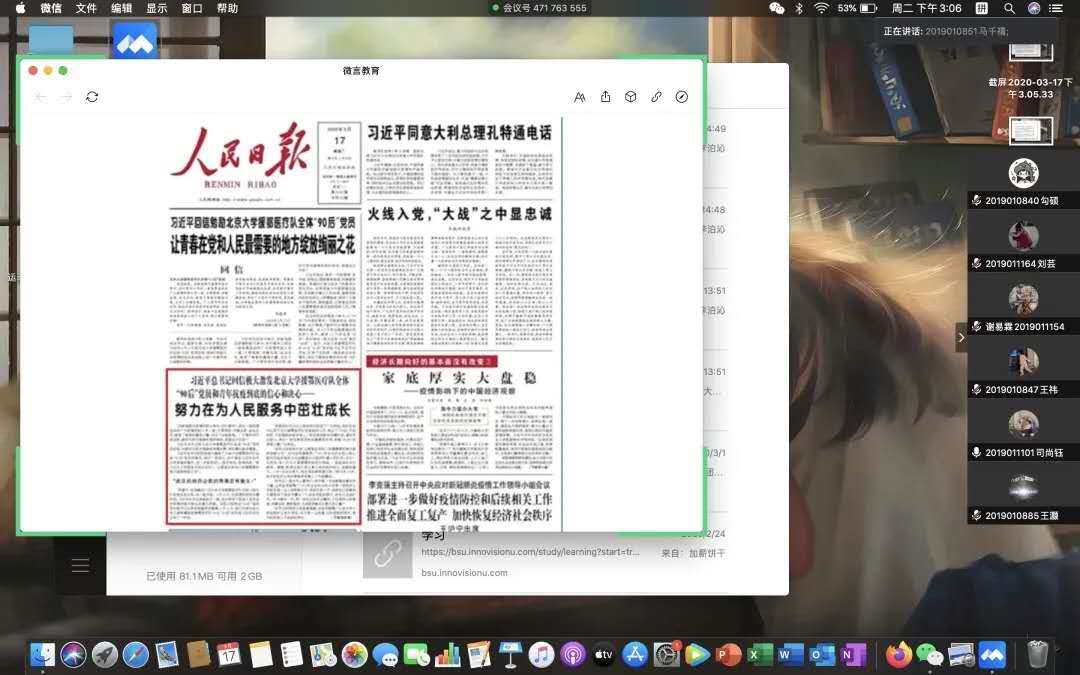Image resolution: width=1080 pixels, height=675 pixels.
Task: Click the share icon in the toolbar
Action: 605,97
